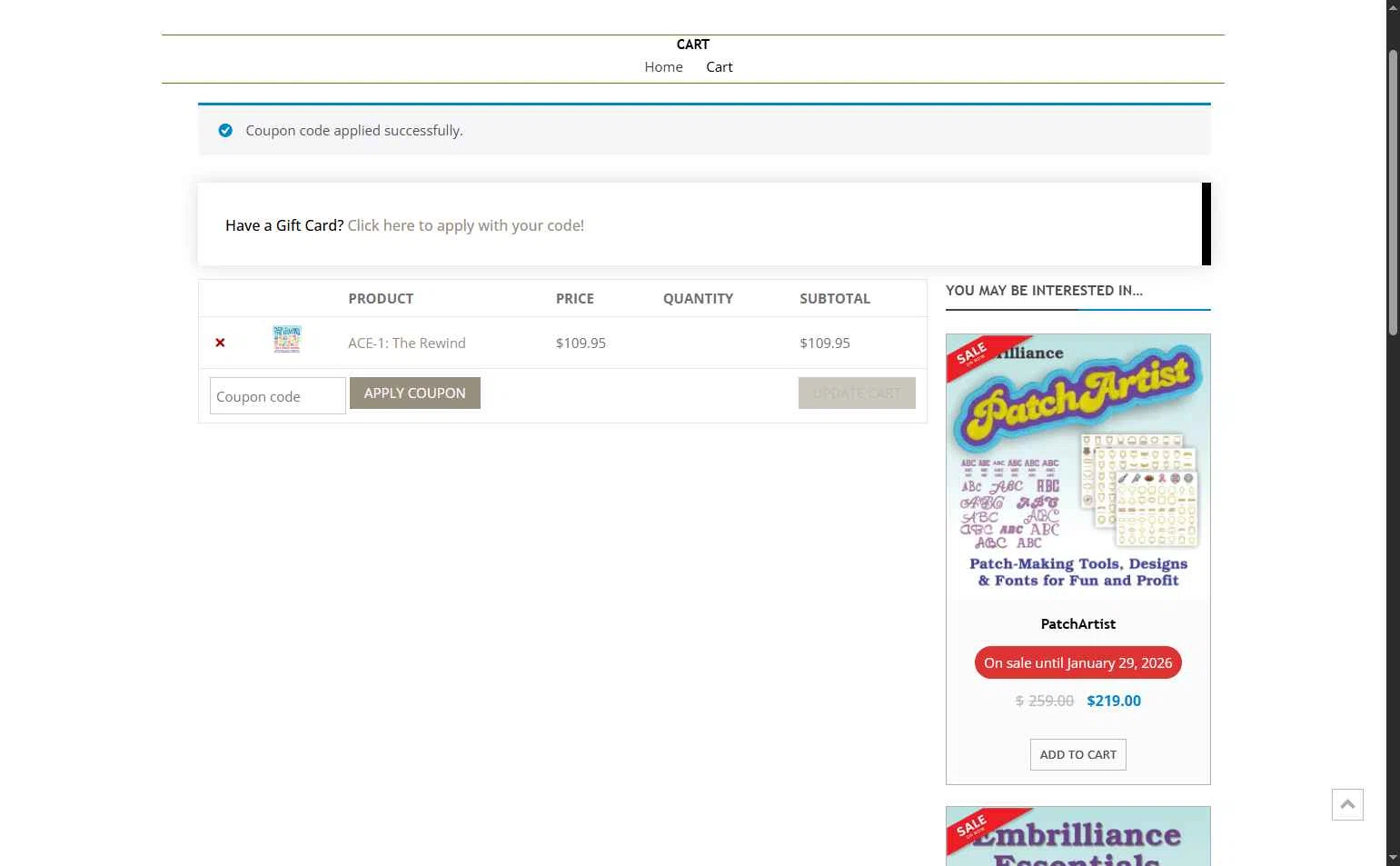Add PatchArtist to cart
The image size is (1400, 866).
pos(1077,754)
